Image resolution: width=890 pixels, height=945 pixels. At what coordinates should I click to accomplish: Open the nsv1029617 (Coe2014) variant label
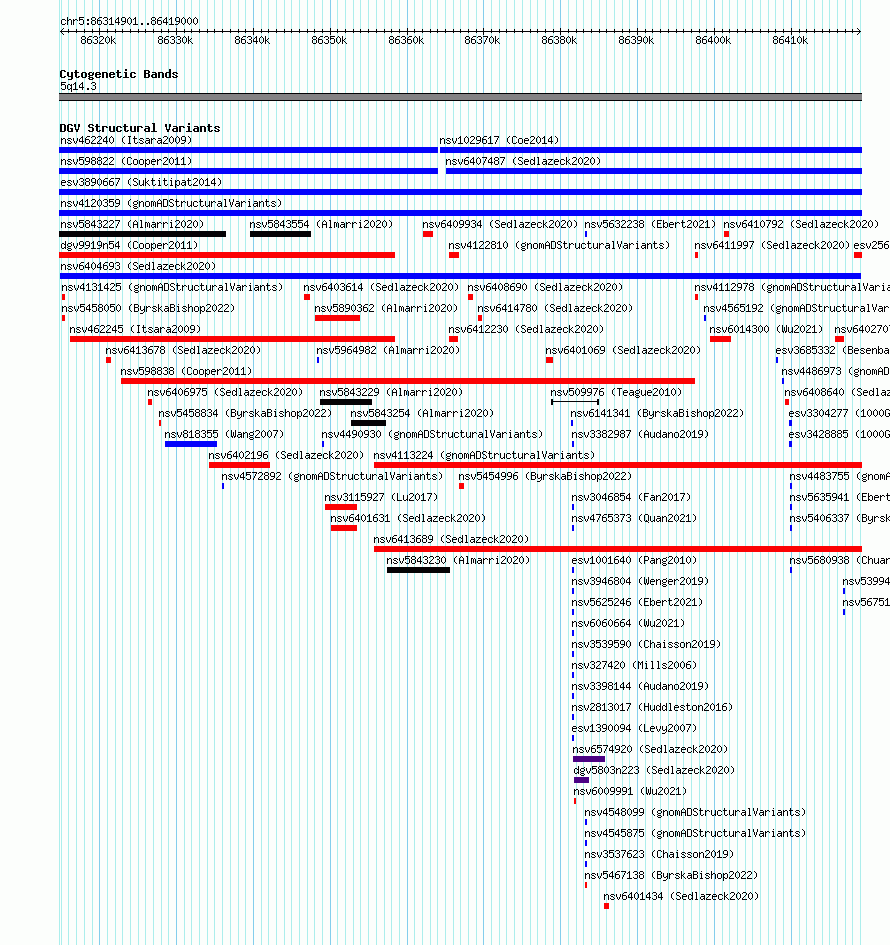[499, 140]
